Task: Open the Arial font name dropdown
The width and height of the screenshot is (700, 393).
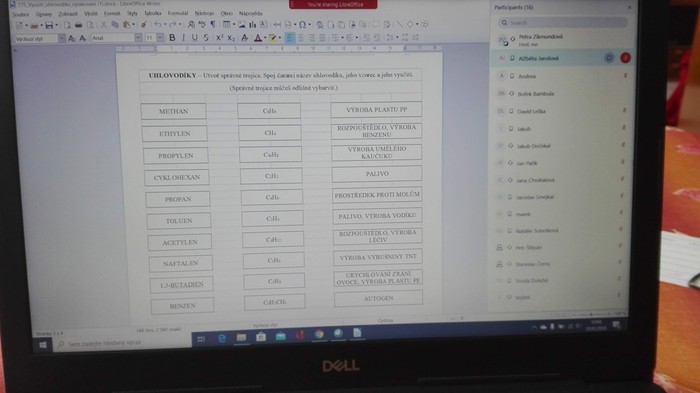Action: pyautogui.click(x=138, y=38)
